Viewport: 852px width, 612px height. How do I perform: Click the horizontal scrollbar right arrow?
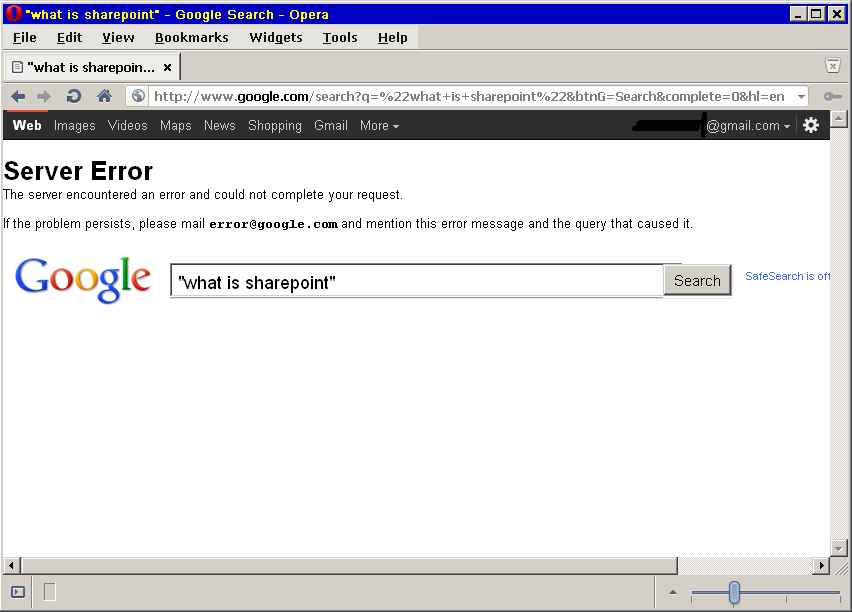coord(821,565)
